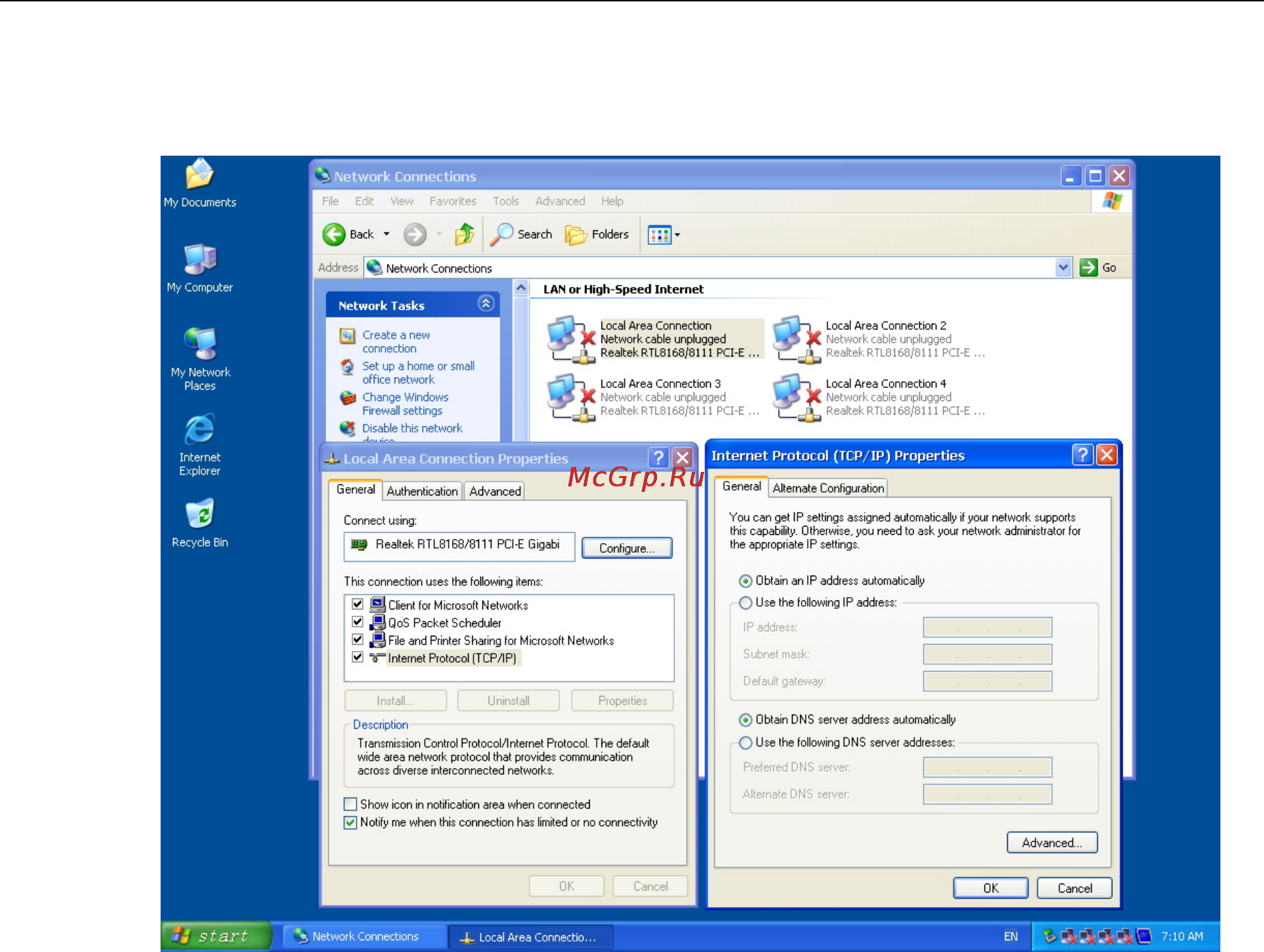Uncheck Client for Microsoft Networks
The width and height of the screenshot is (1264, 952).
358,604
